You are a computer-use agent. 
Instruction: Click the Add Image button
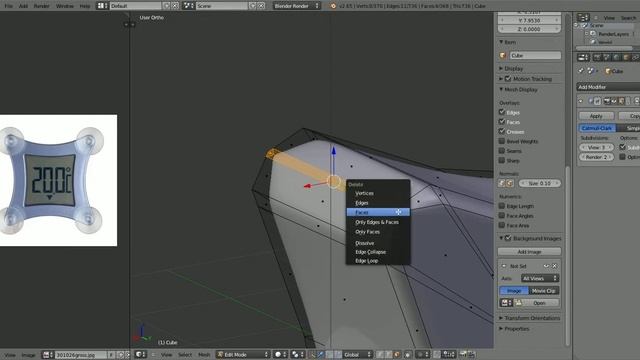click(529, 251)
